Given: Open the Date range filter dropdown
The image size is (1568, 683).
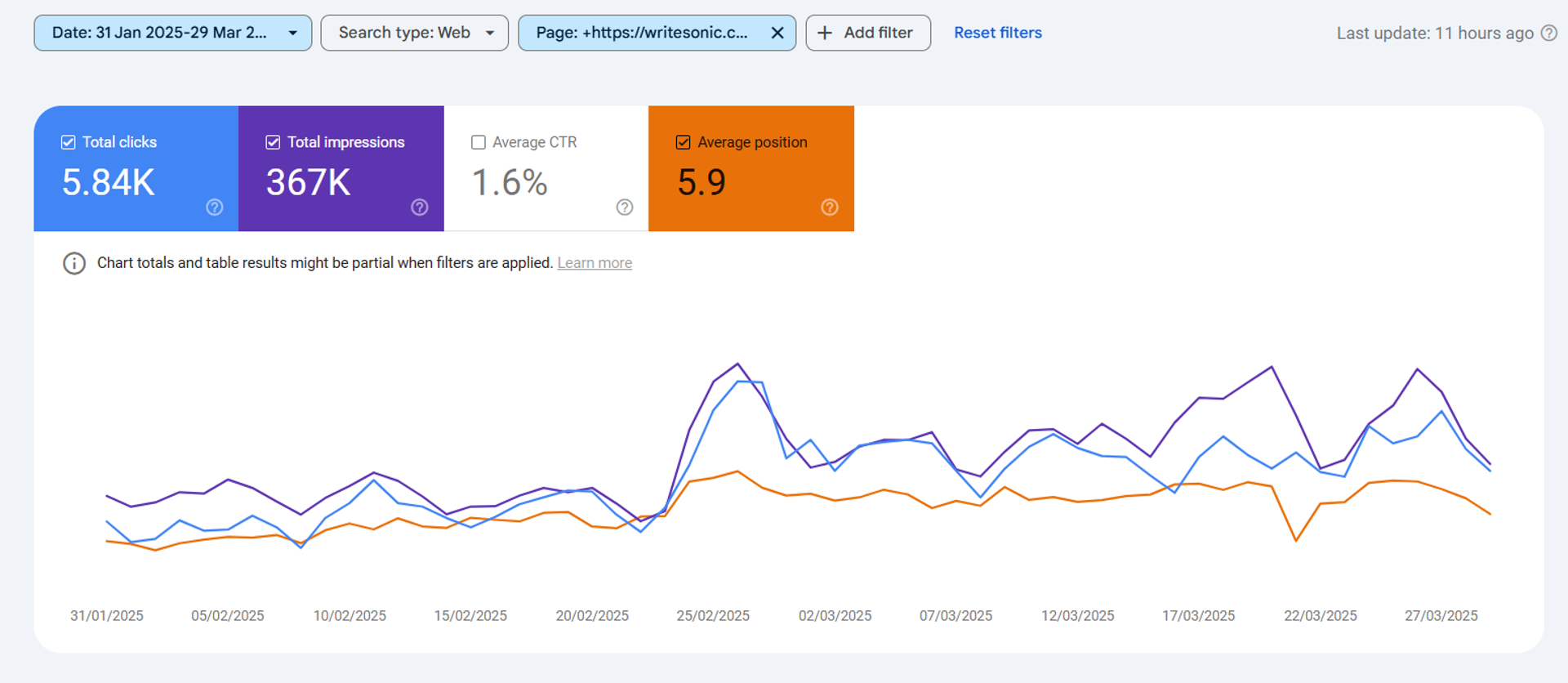Looking at the screenshot, I should point(173,33).
